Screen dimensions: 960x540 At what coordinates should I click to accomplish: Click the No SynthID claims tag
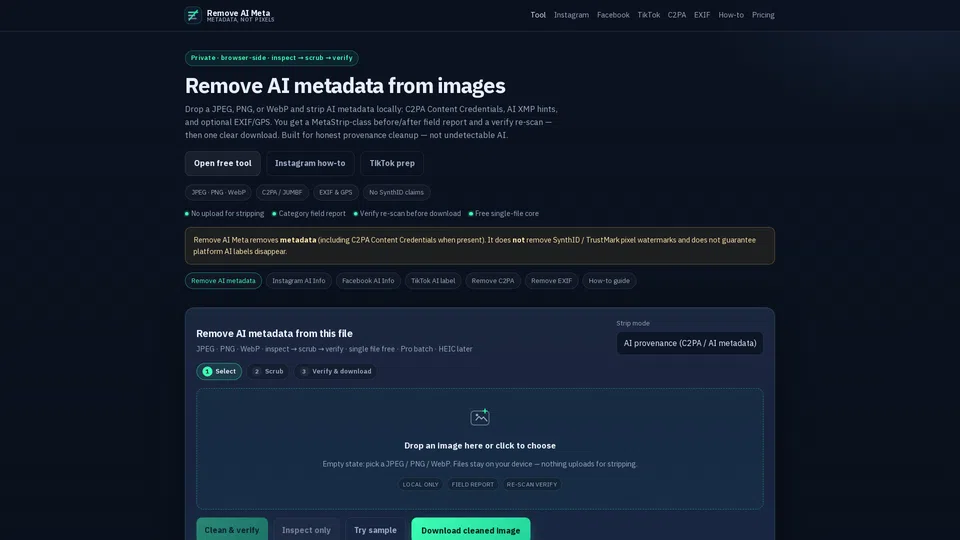396,192
